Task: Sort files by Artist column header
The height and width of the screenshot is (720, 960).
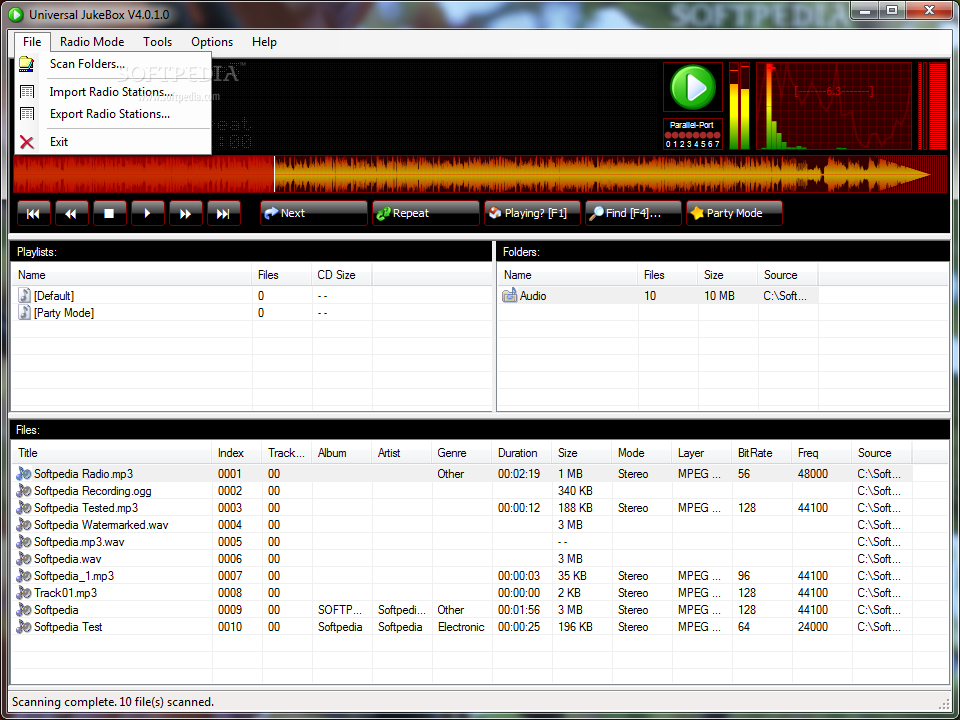Action: pos(402,453)
